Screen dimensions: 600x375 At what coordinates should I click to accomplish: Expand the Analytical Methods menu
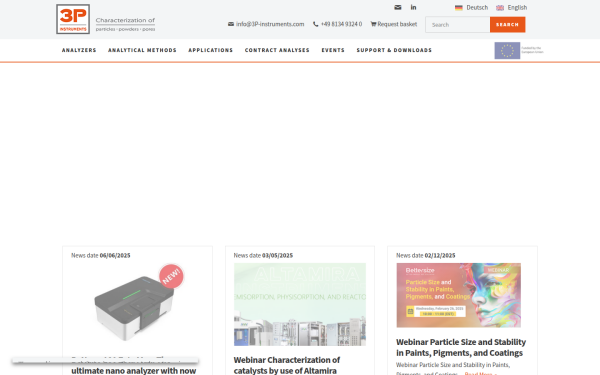pyautogui.click(x=142, y=50)
